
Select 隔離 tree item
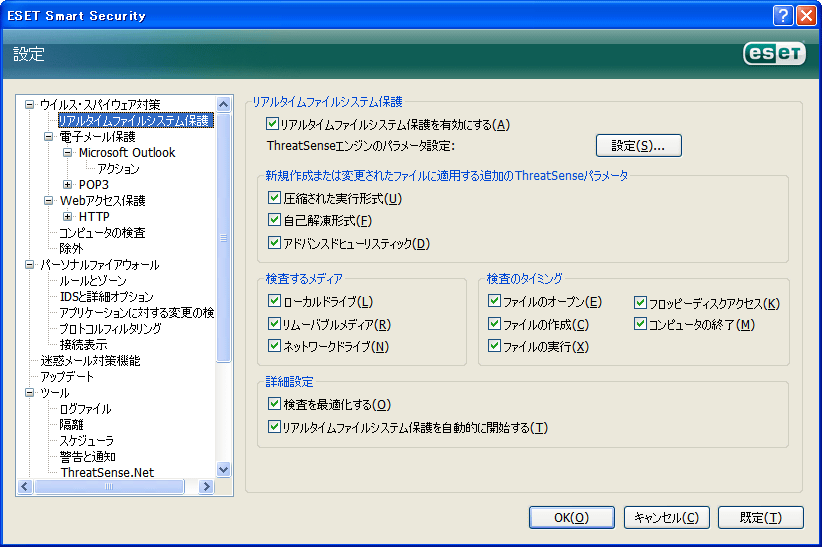pos(71,425)
